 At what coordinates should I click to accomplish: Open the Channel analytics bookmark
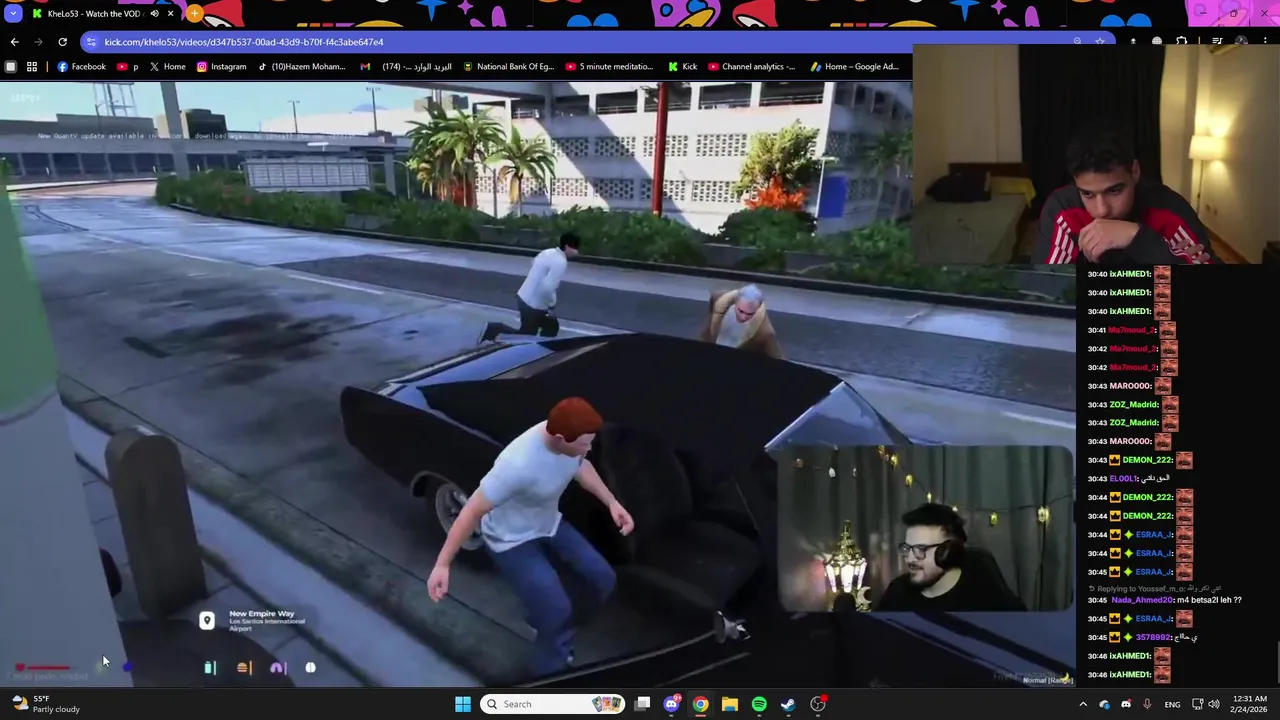pos(751,67)
